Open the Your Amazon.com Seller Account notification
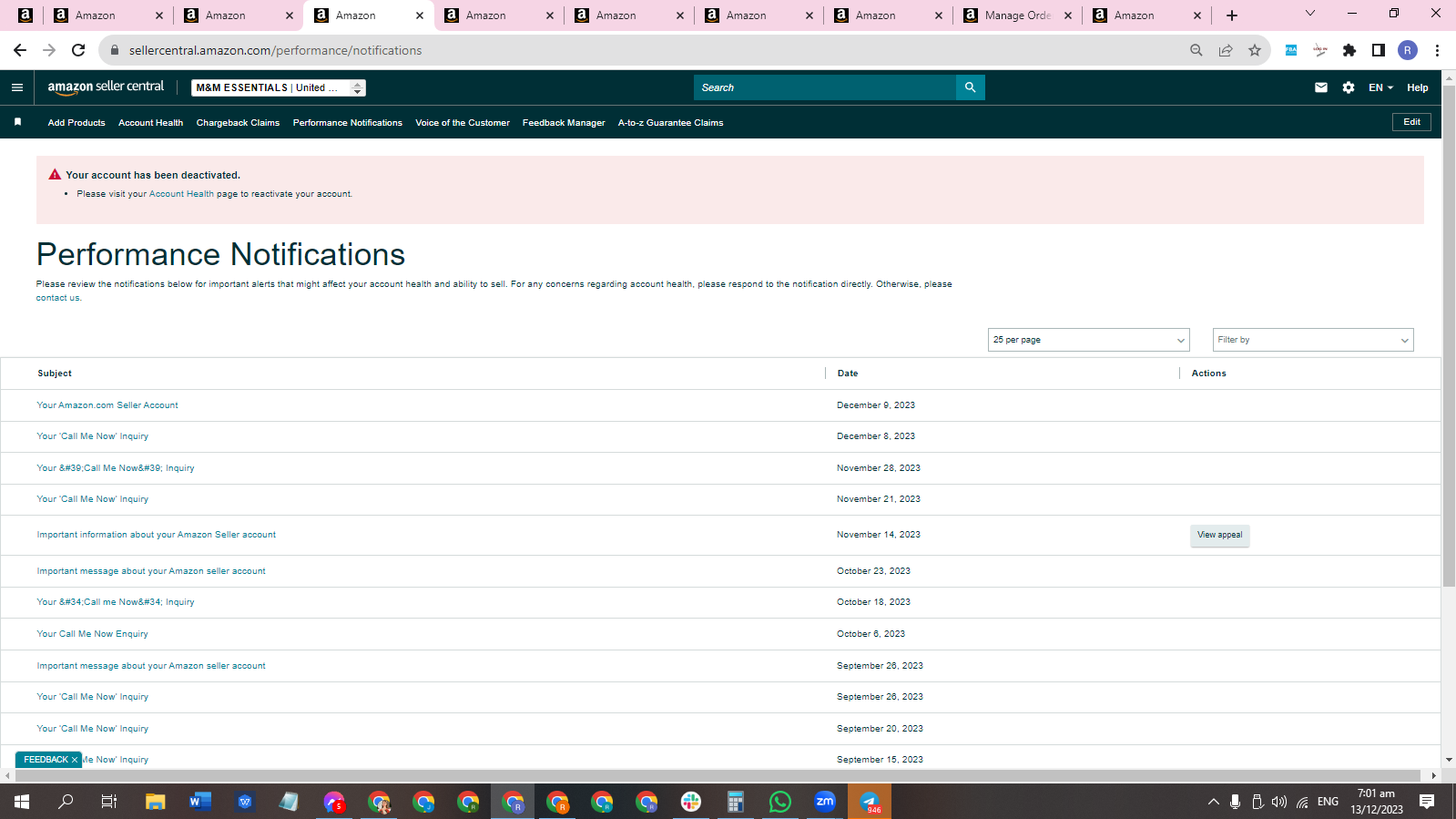Image resolution: width=1456 pixels, height=819 pixels. pyautogui.click(x=107, y=405)
